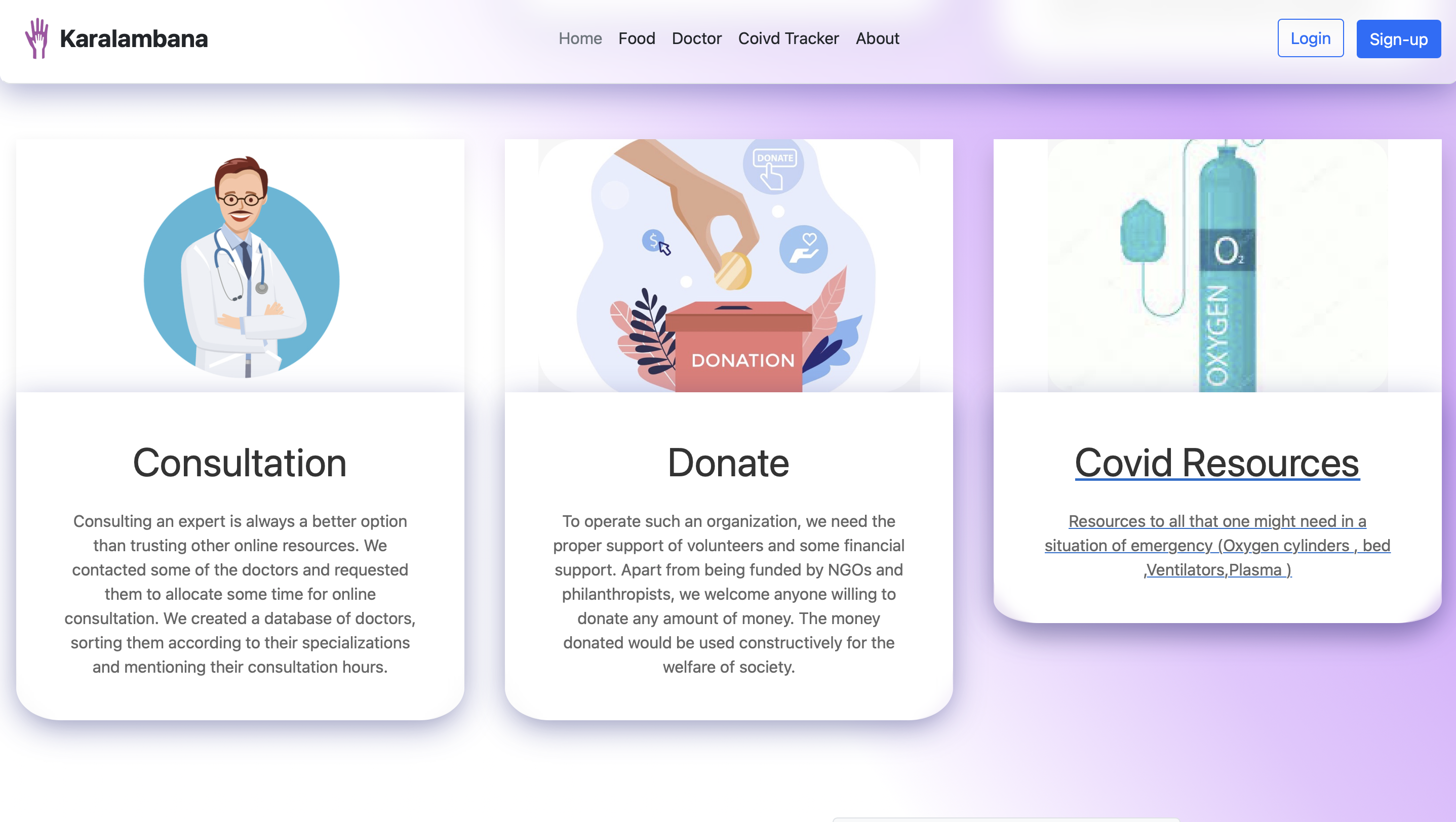Click the blue Sign-up button
The height and width of the screenshot is (822, 1456).
coord(1398,39)
